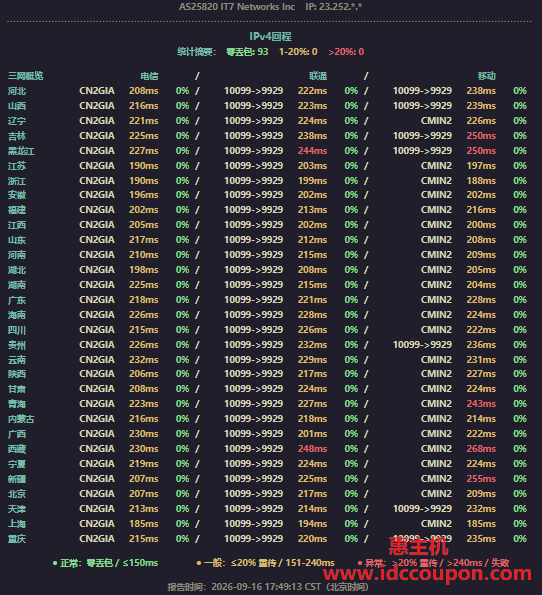
Task: Click the "联通" column header
Action: pos(318,76)
